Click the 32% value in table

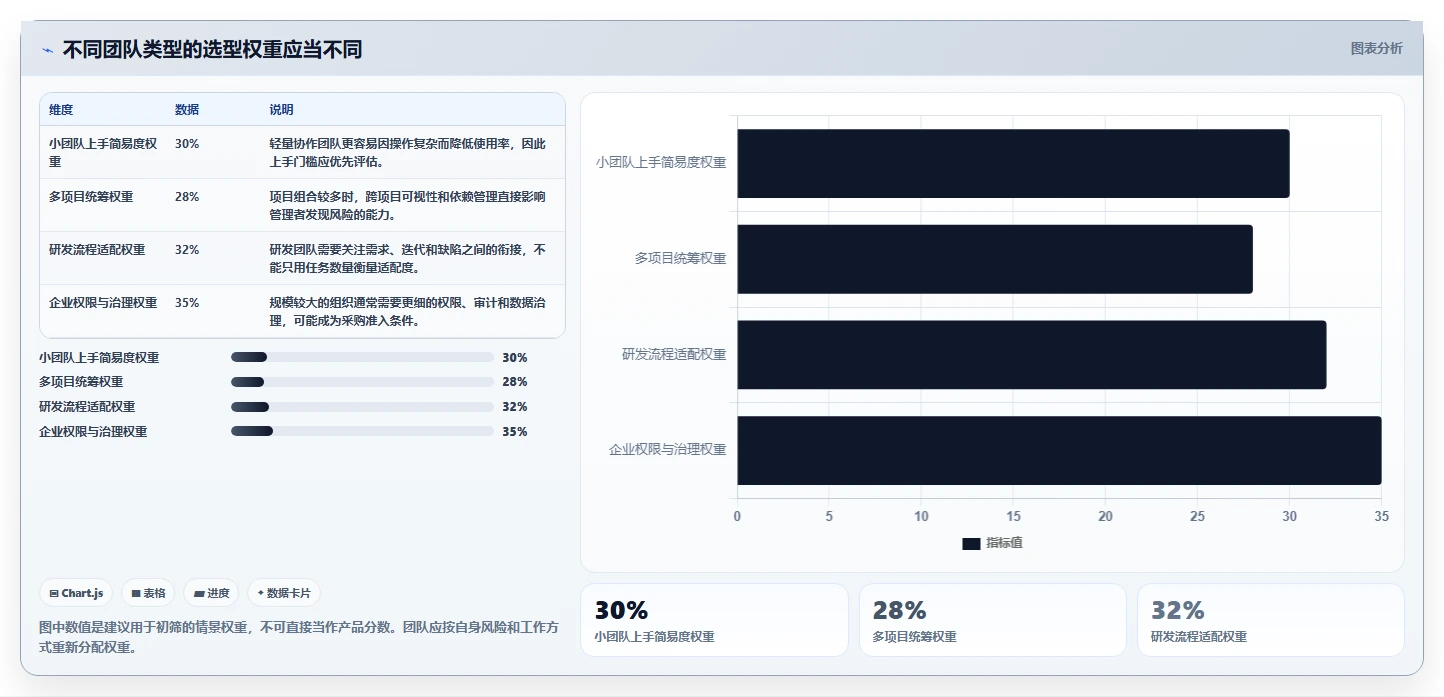[x=187, y=250]
